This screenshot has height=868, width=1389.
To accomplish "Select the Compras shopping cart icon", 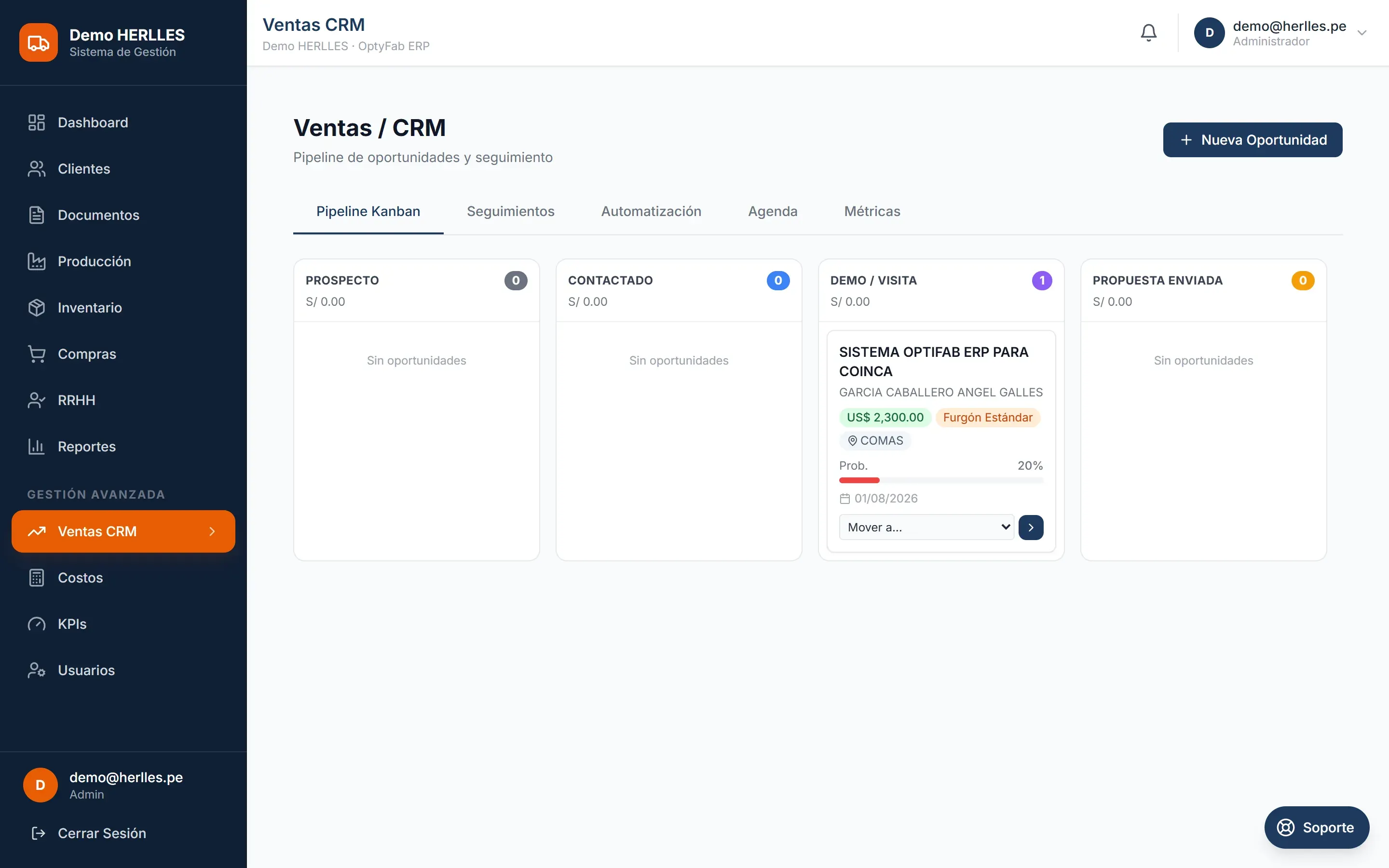I will [37, 353].
